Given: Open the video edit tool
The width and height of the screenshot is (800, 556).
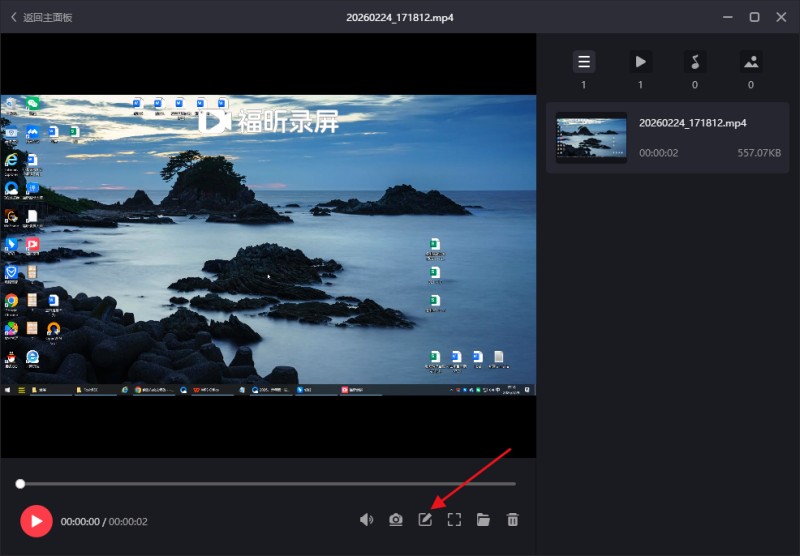Looking at the screenshot, I should pyautogui.click(x=425, y=520).
